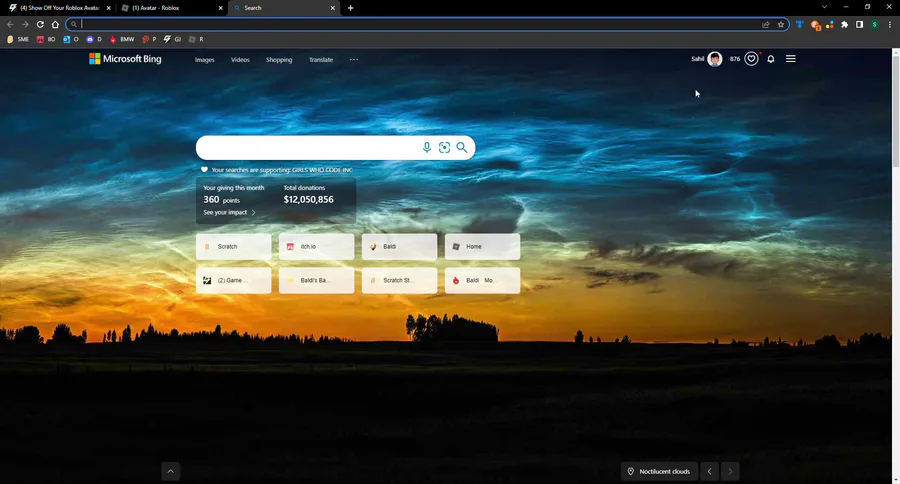Image resolution: width=900 pixels, height=484 pixels.
Task: Open the Bing notifications bell
Action: (x=771, y=59)
